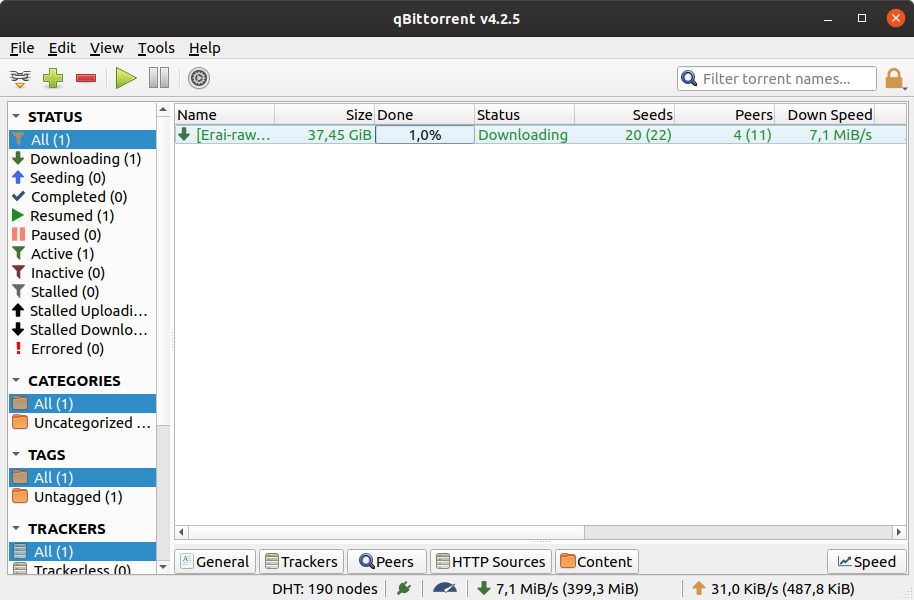This screenshot has height=600, width=914.
Task: Select All (1) under TRACKERS
Action: coord(83,552)
